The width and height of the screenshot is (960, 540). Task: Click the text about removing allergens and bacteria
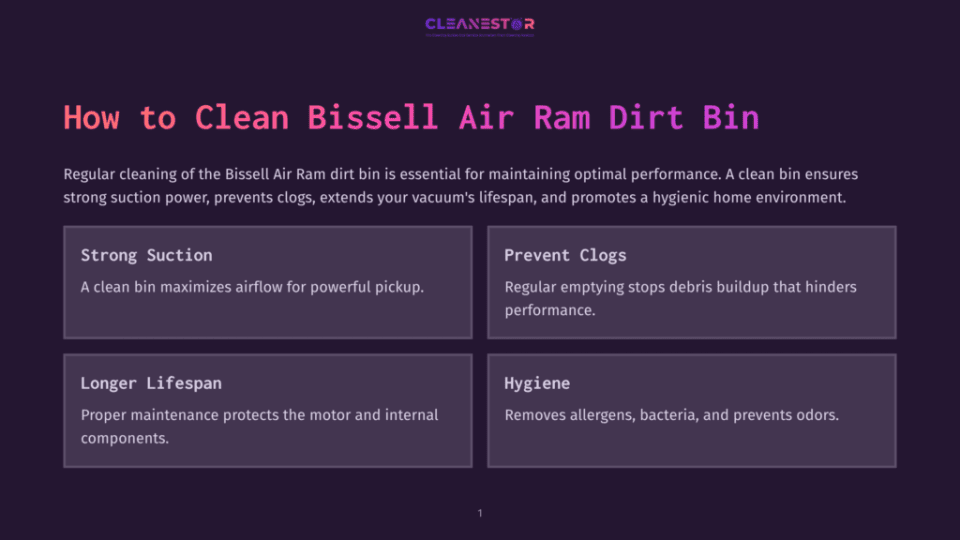(672, 415)
